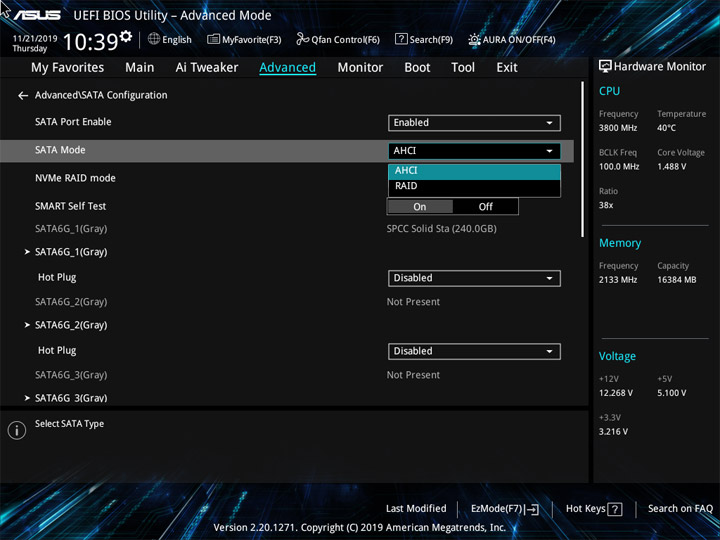Click the Hot Keys question mark icon
Screen dimensions: 720x540
(x=615, y=509)
